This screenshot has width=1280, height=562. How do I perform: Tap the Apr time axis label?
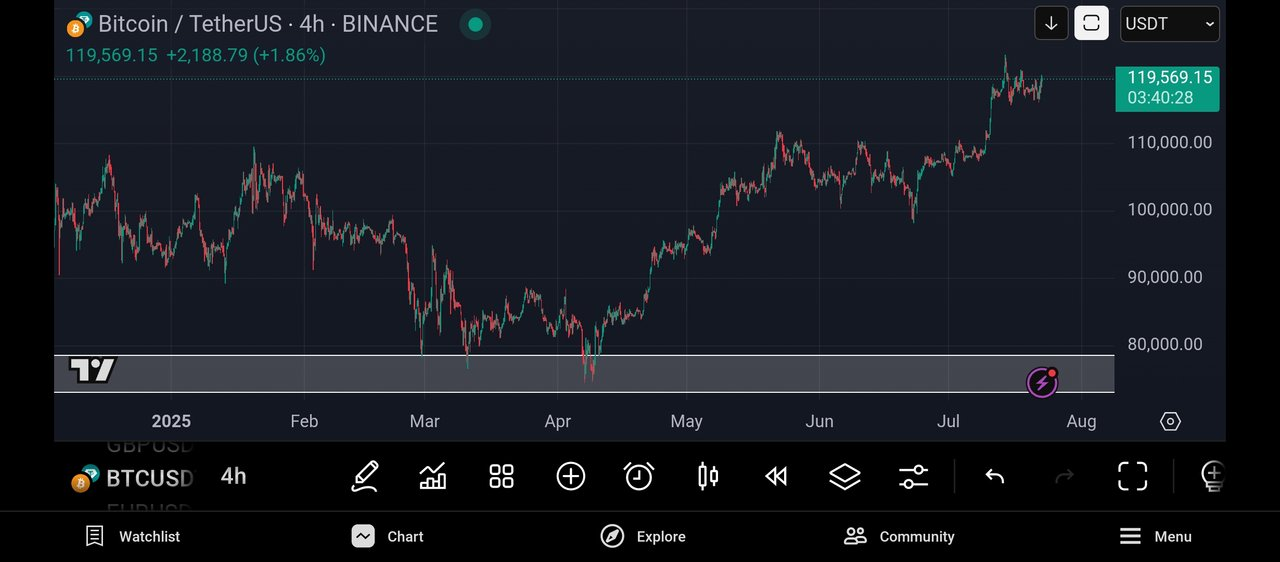click(558, 421)
